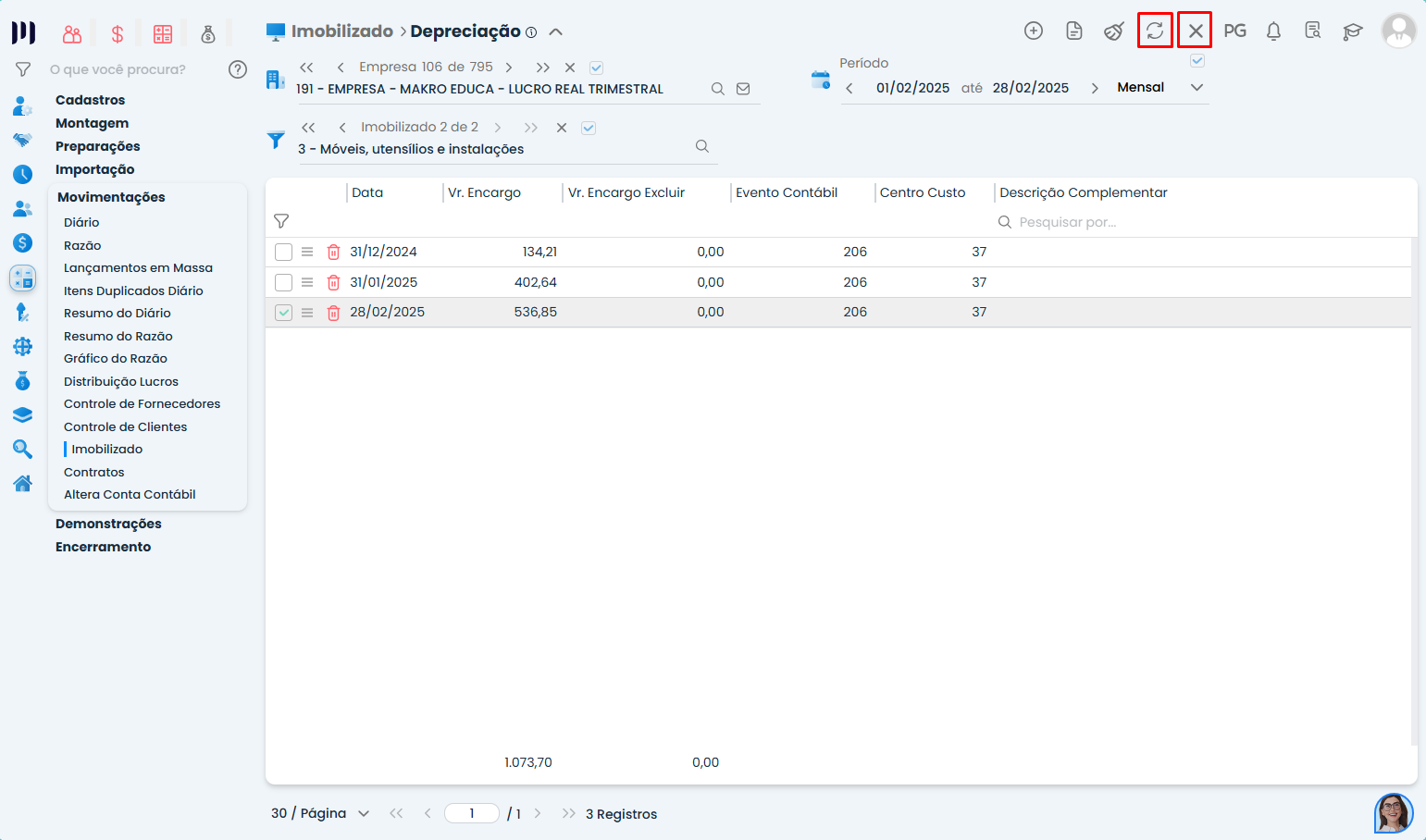Check the 31/12/2024 row checkbox
This screenshot has width=1426, height=840.
click(284, 252)
